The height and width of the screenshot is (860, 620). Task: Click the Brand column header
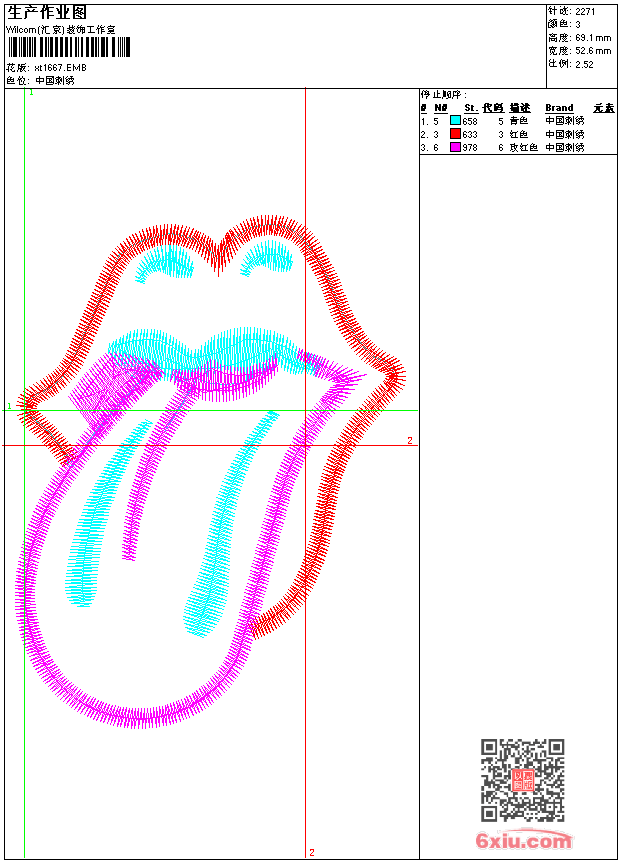(x=559, y=108)
